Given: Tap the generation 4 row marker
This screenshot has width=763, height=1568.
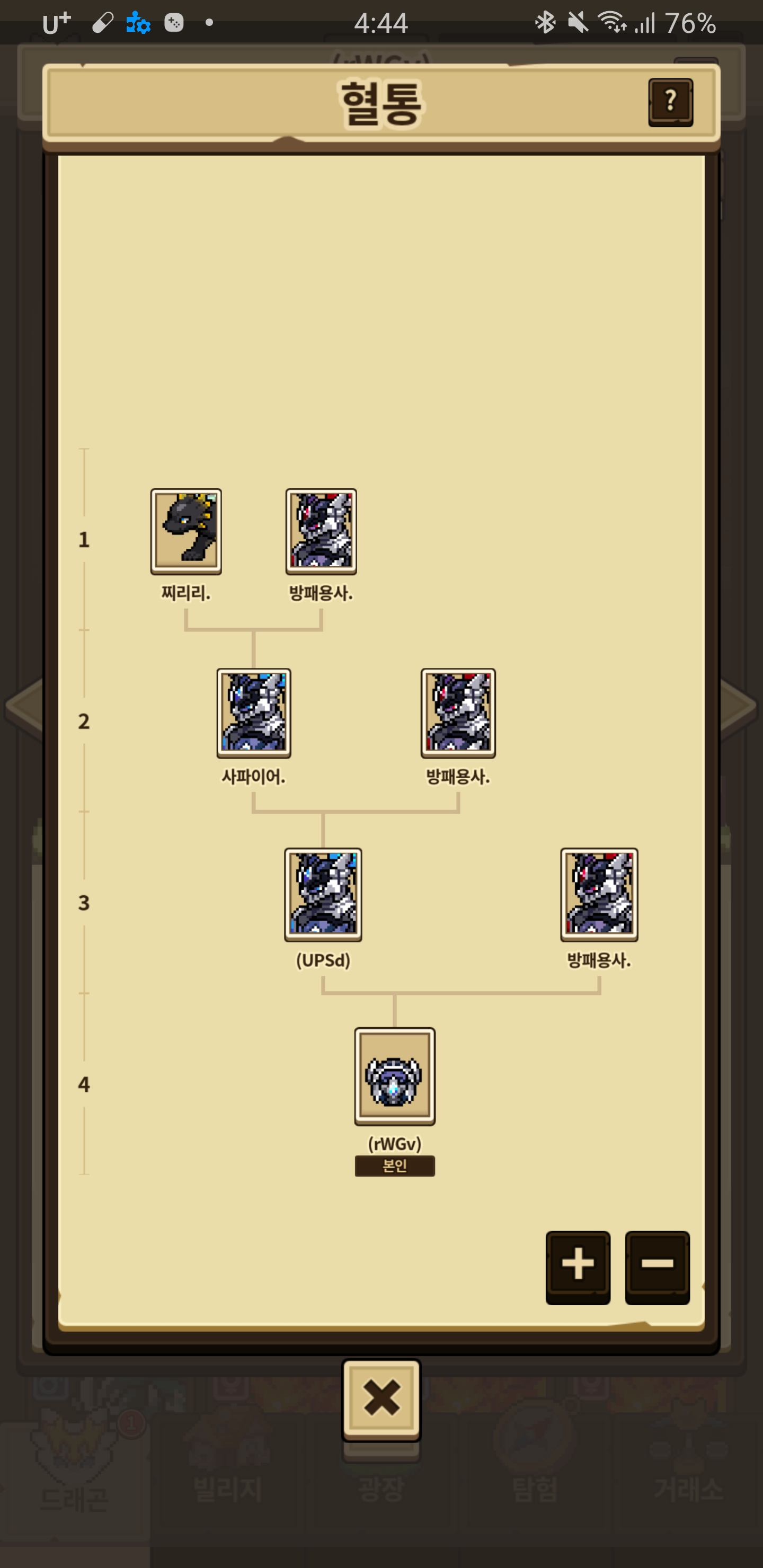Looking at the screenshot, I should point(84,1084).
